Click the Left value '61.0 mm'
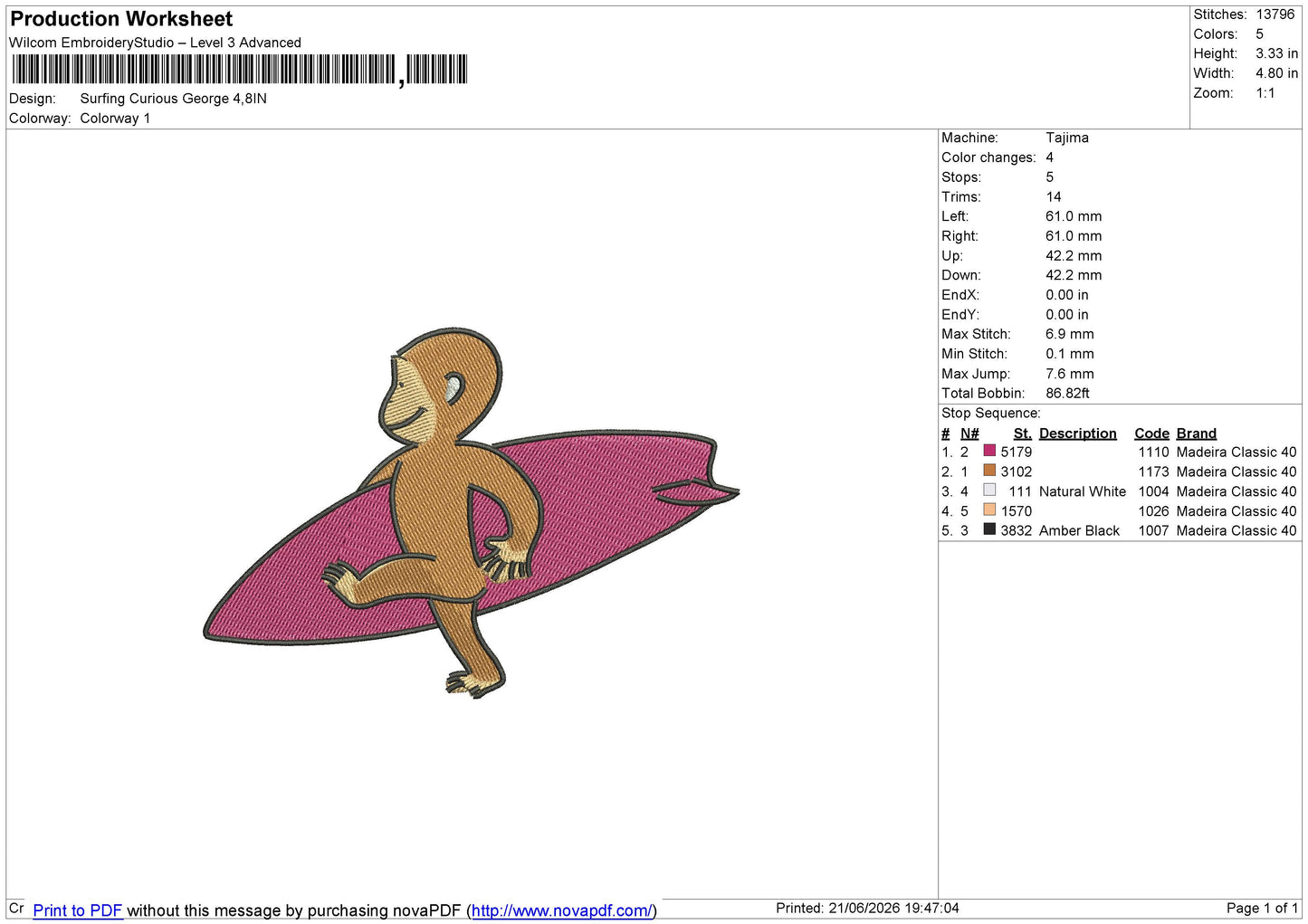 (x=1074, y=216)
